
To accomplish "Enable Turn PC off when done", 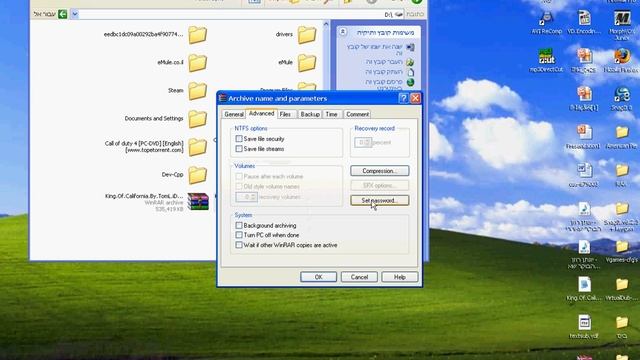I will (239, 235).
